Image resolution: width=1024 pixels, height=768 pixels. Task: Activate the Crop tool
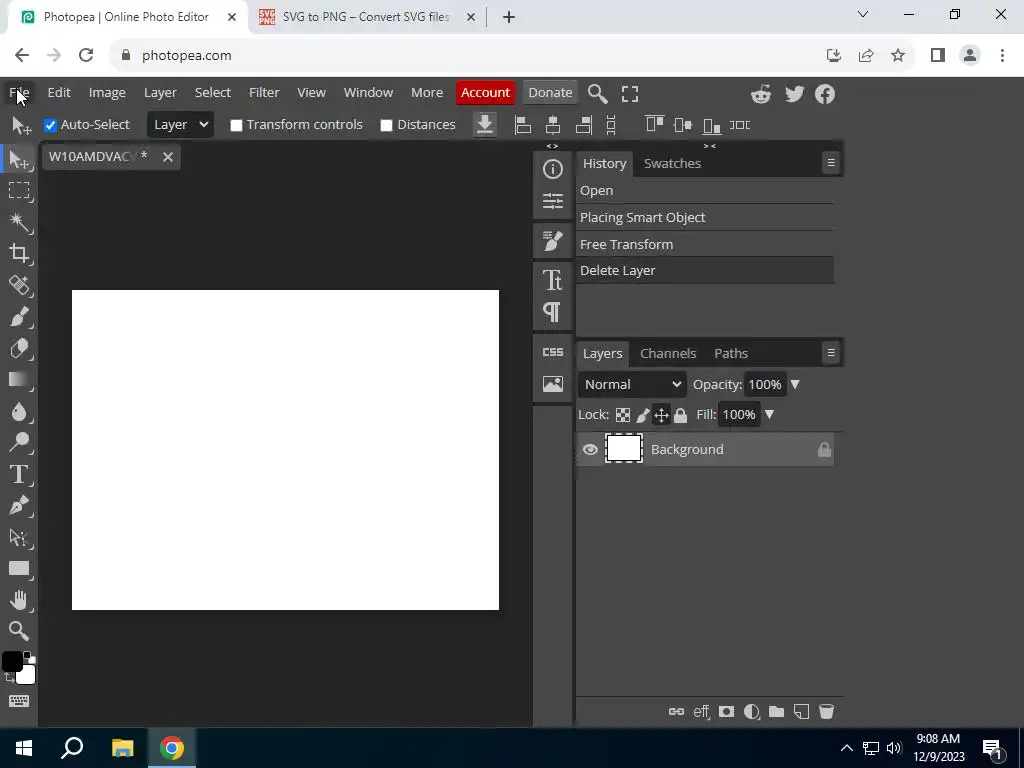[x=19, y=253]
